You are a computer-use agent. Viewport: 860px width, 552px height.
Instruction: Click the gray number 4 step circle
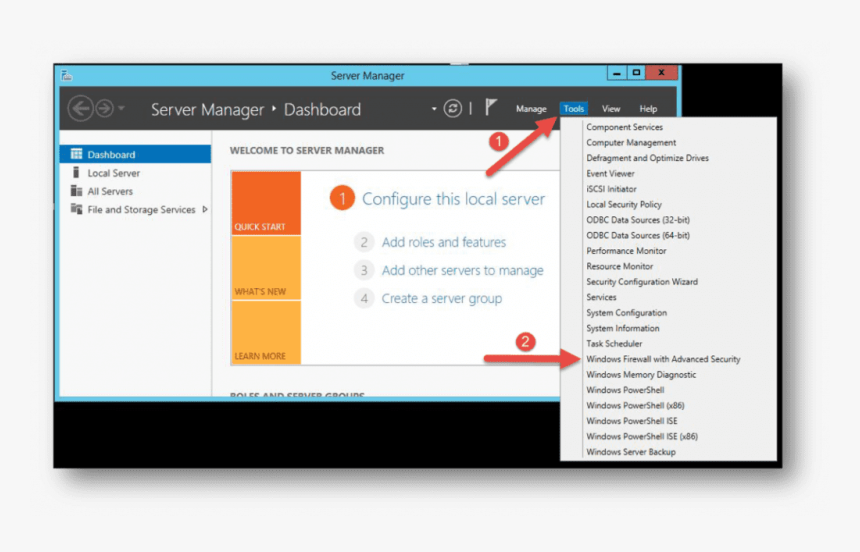364,298
